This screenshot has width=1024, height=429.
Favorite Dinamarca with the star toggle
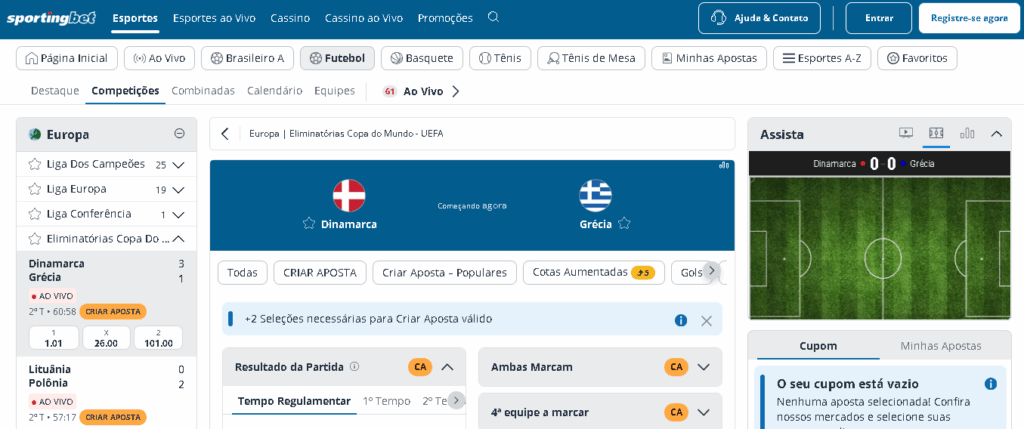coord(309,224)
